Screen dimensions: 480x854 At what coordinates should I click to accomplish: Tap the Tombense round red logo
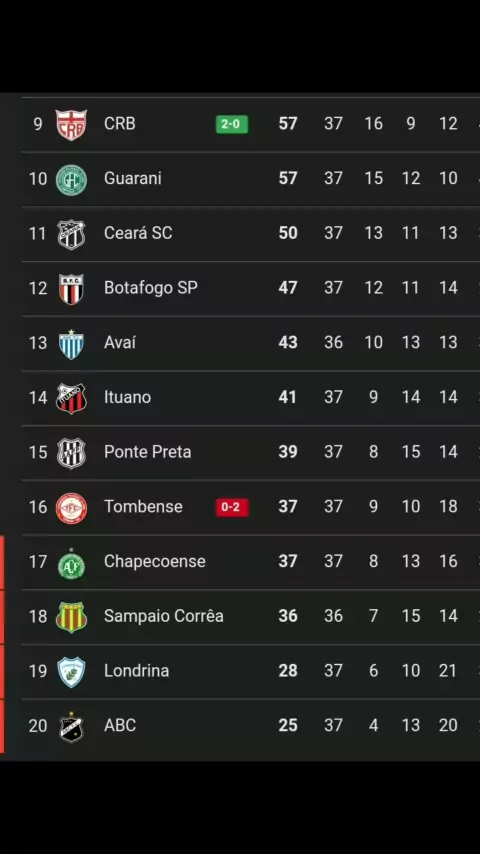[x=71, y=508]
